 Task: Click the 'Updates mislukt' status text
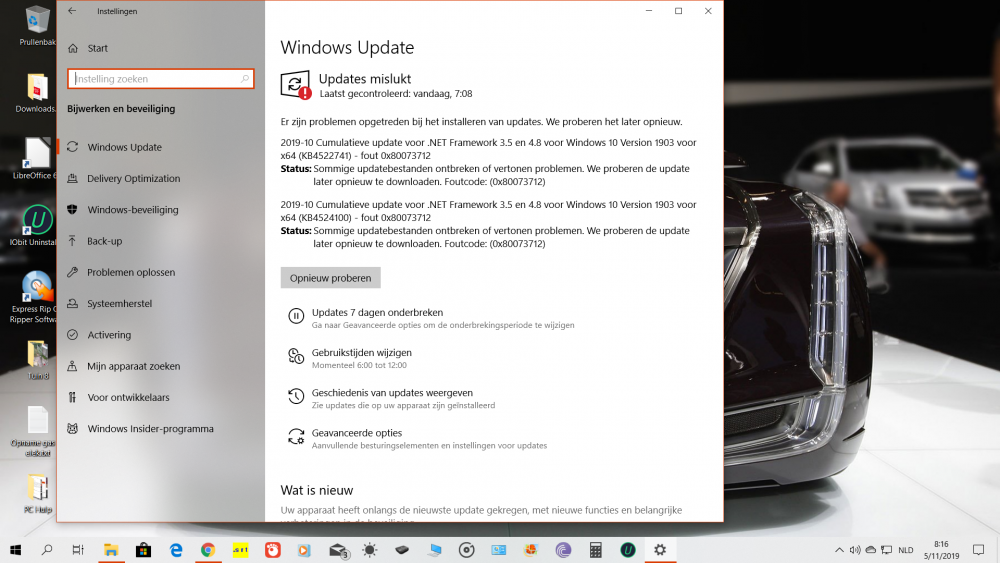(x=365, y=79)
